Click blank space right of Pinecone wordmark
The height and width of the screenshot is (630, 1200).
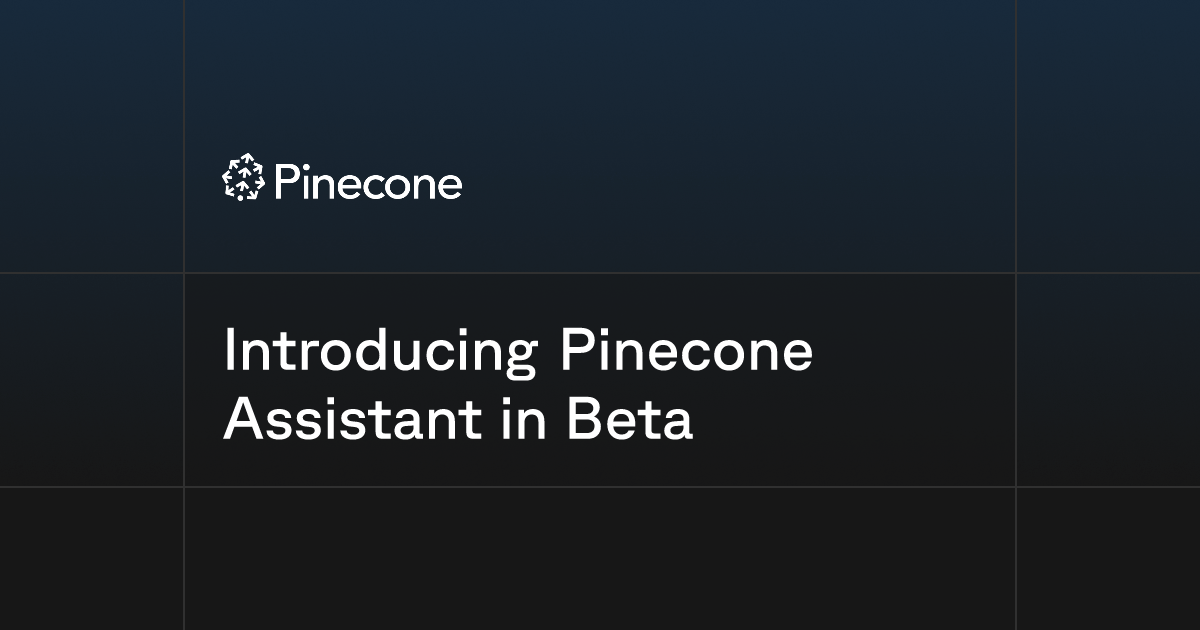point(740,182)
